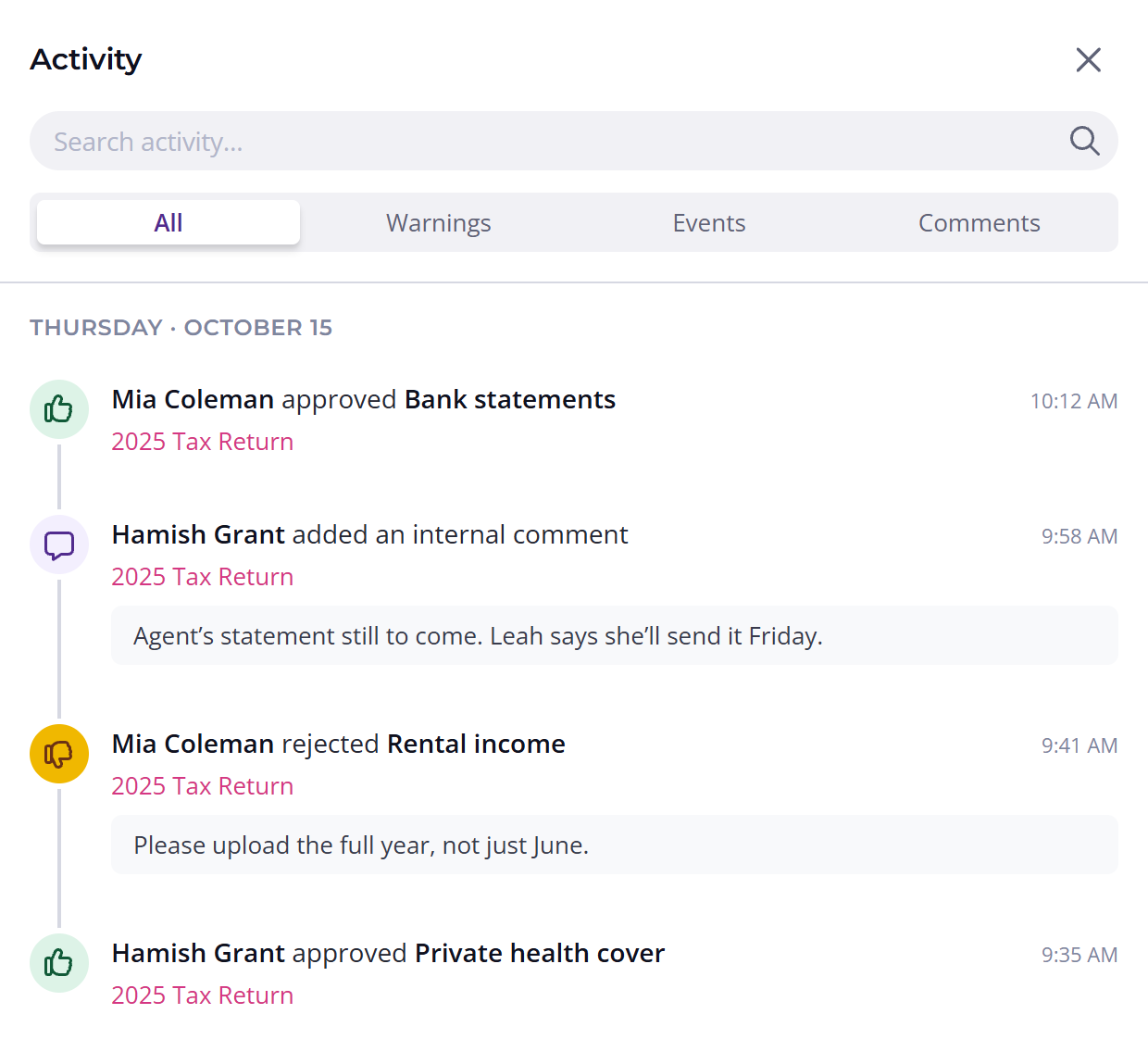Click the 9:35 AM timestamp

pos(1079,955)
